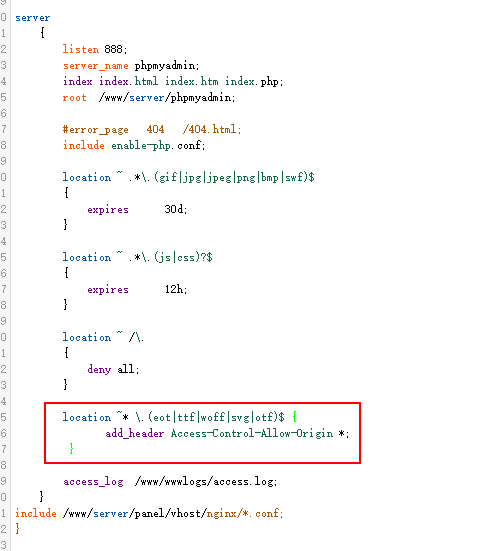Click '/www/server/phpmyadmin;' root path
This screenshot has width=477, height=551.
tap(167, 97)
